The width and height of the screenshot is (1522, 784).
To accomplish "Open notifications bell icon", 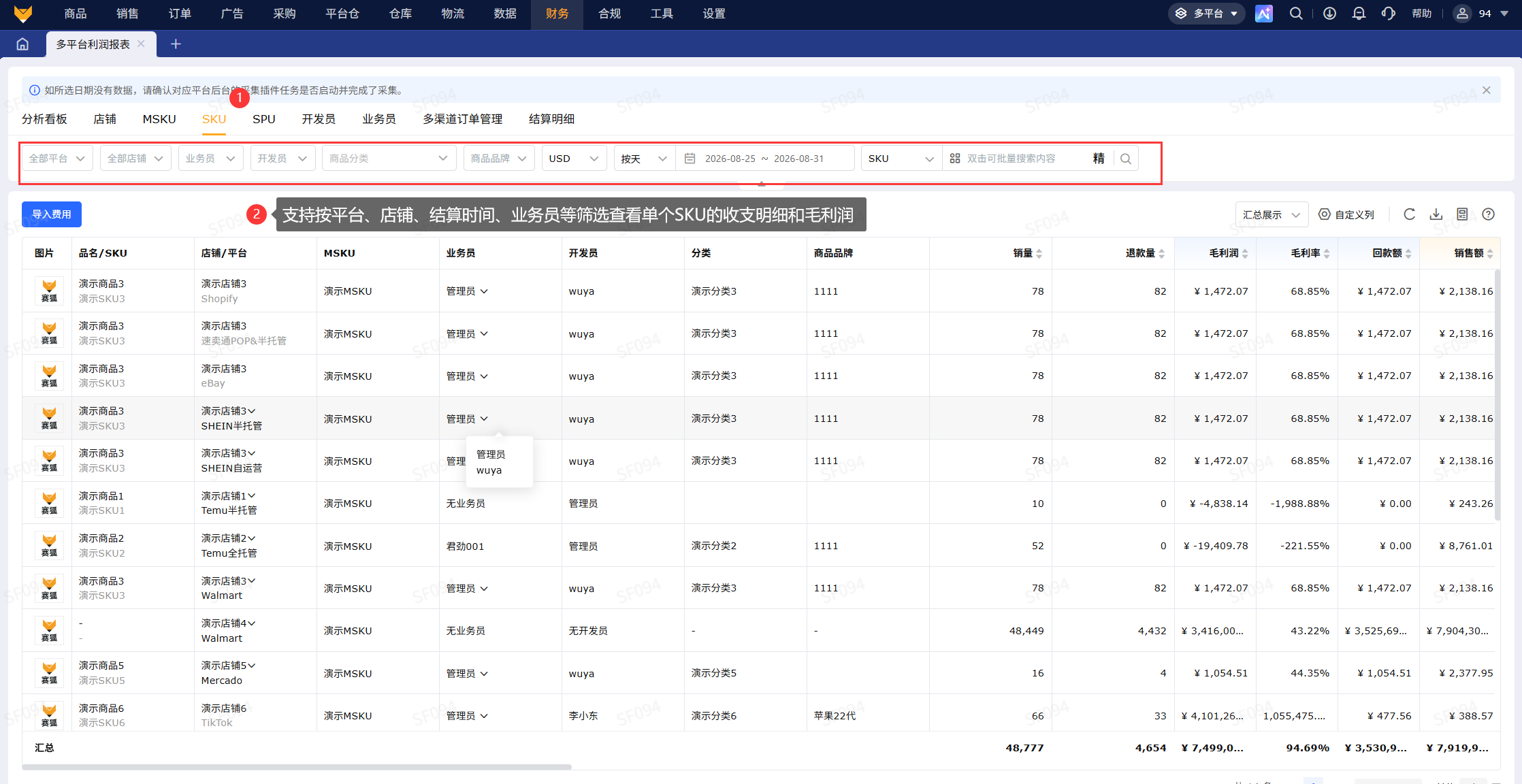I will pos(1359,14).
